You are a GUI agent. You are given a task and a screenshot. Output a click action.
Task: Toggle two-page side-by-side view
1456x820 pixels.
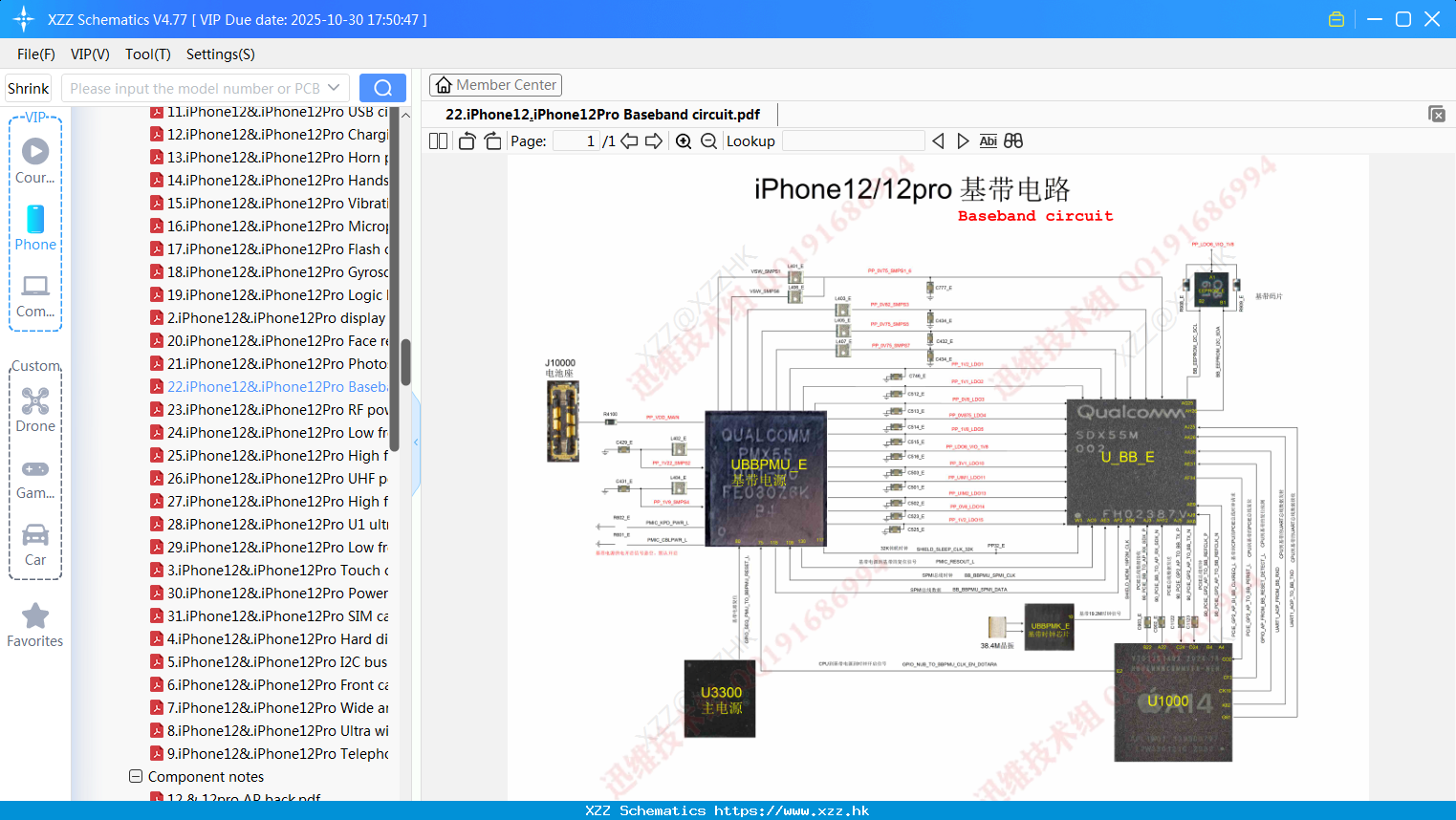(x=437, y=140)
